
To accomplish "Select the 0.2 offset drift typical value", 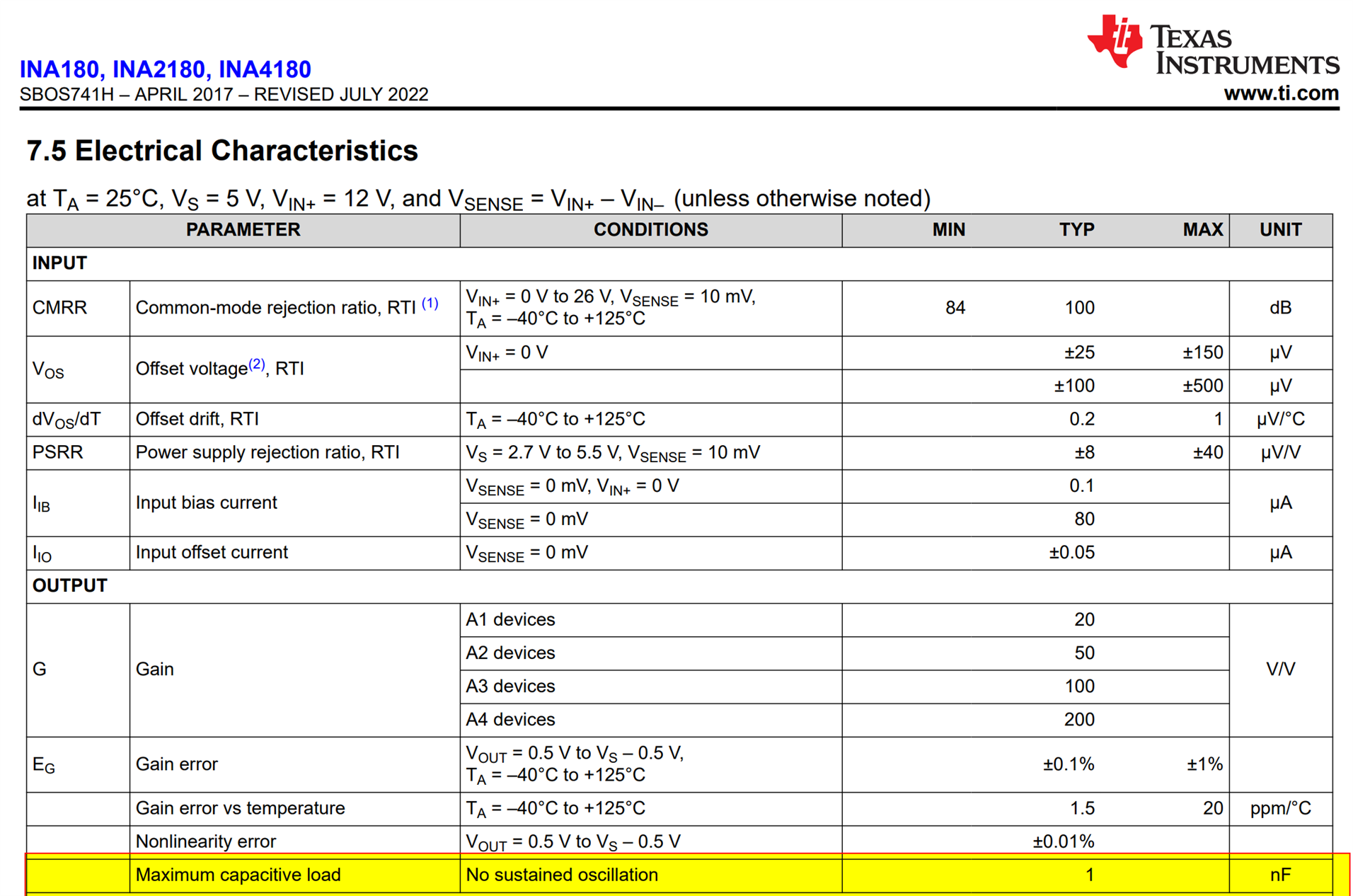I will [1082, 419].
